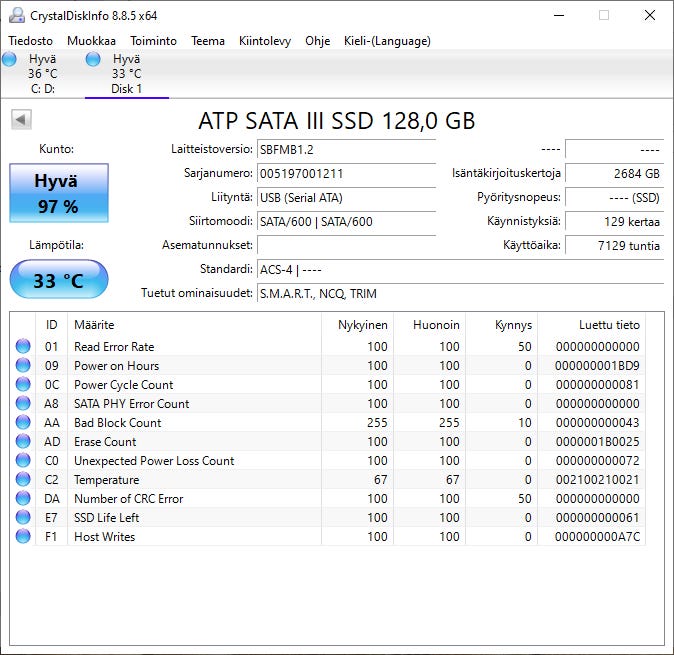The height and width of the screenshot is (655, 674).
Task: Click status orb for SSD Life Left
Action: coord(23,518)
